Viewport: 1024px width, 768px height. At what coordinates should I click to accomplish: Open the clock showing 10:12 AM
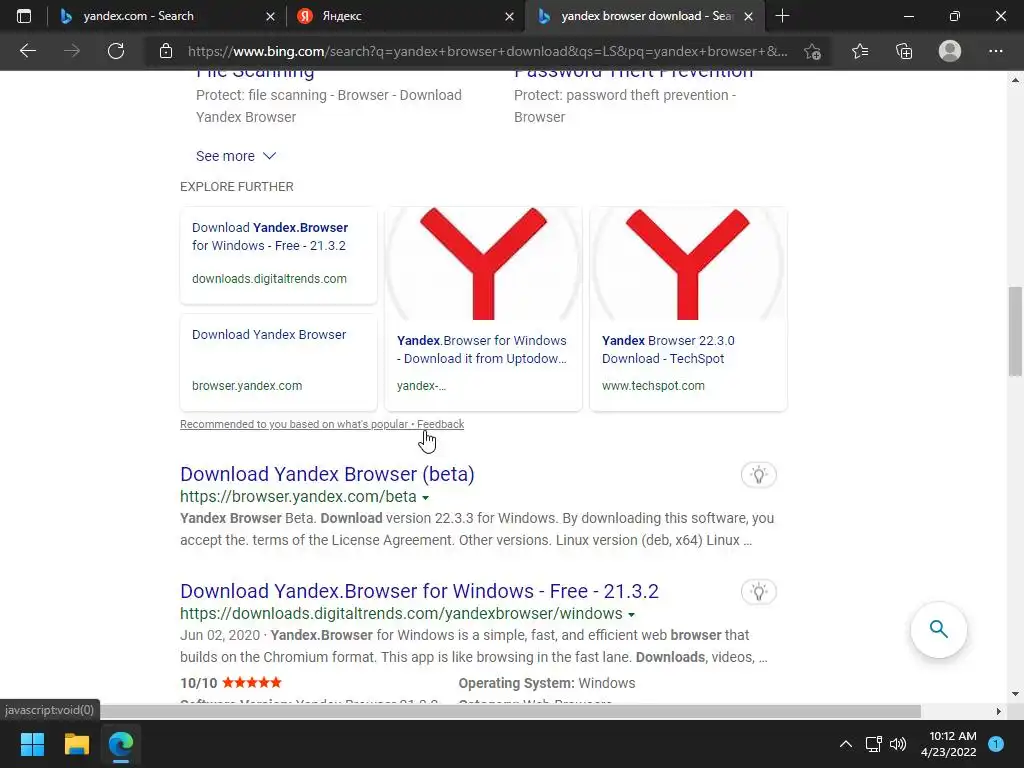(949, 744)
